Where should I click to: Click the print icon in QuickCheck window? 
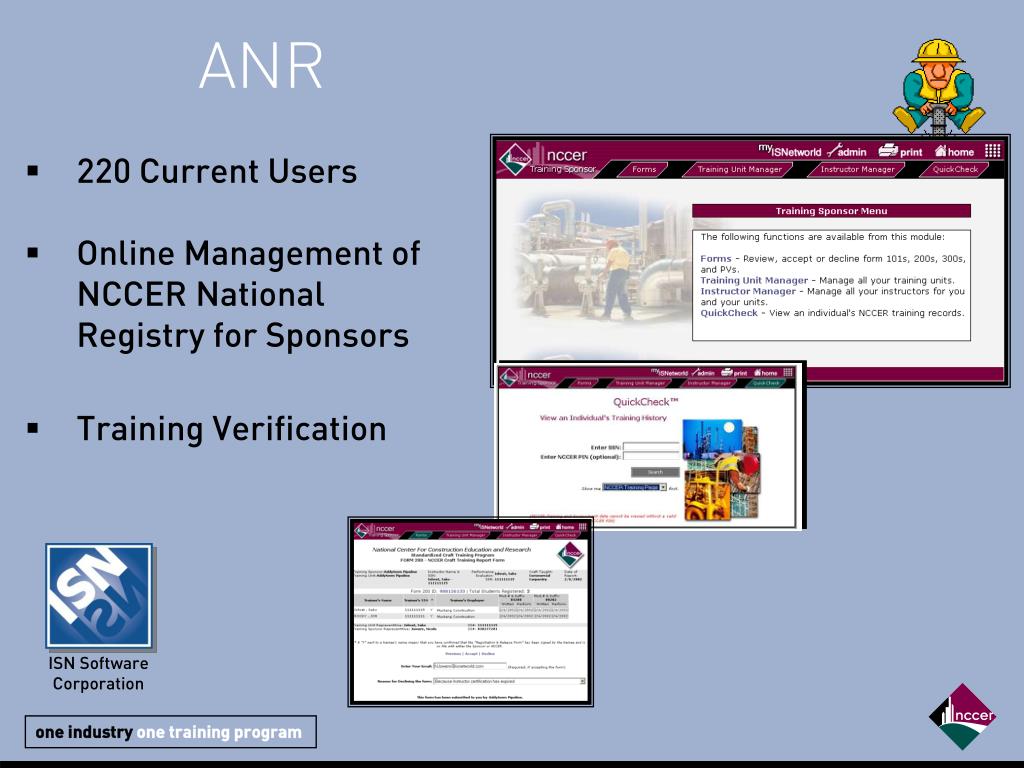click(x=734, y=372)
